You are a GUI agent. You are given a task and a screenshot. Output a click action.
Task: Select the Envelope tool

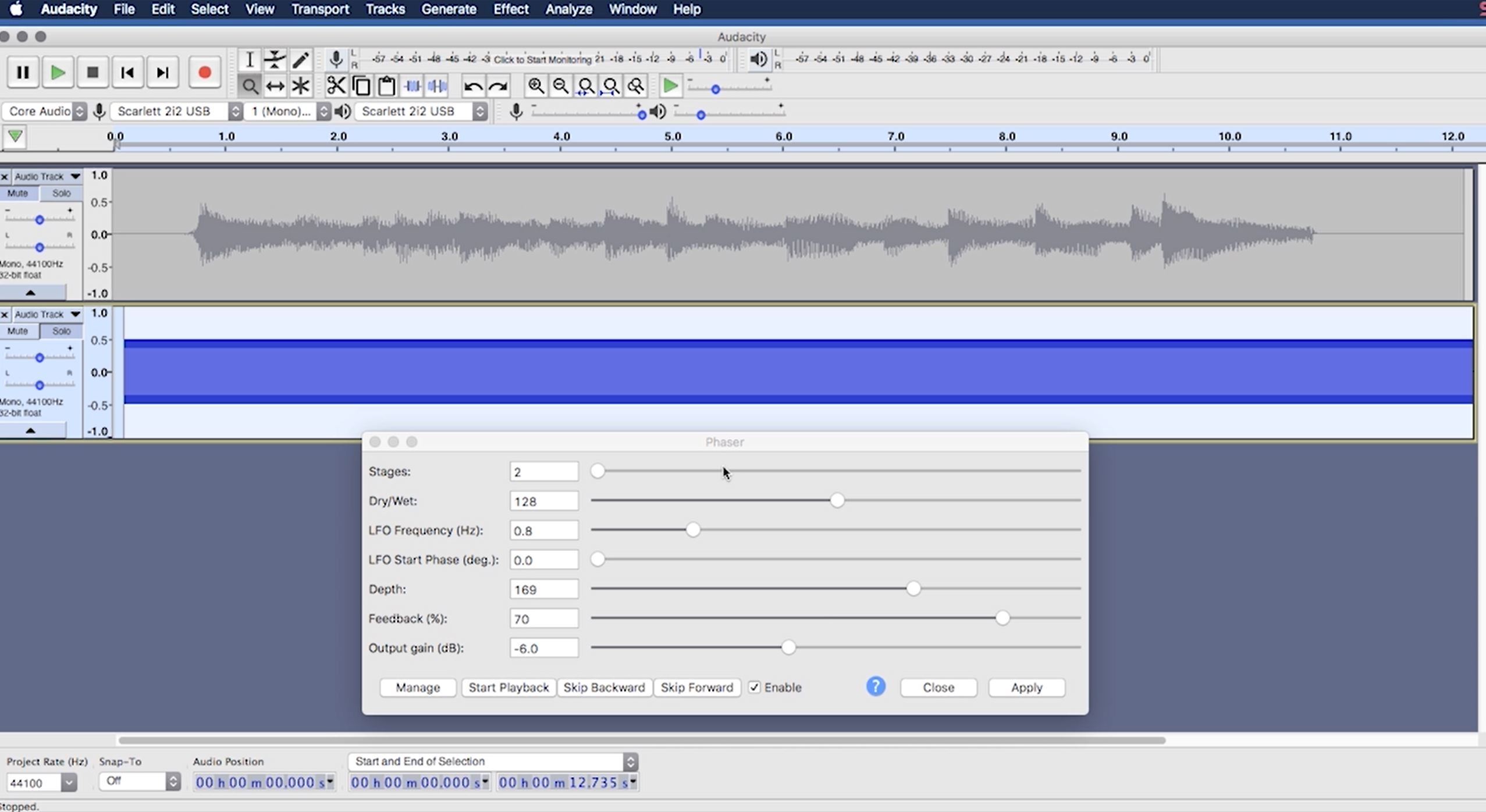click(x=275, y=59)
